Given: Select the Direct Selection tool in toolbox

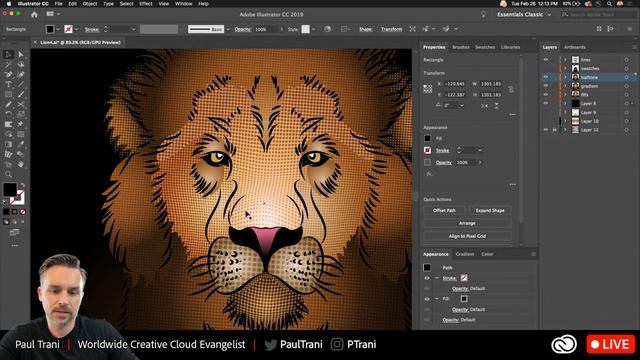Looking at the screenshot, I should click(21, 55).
